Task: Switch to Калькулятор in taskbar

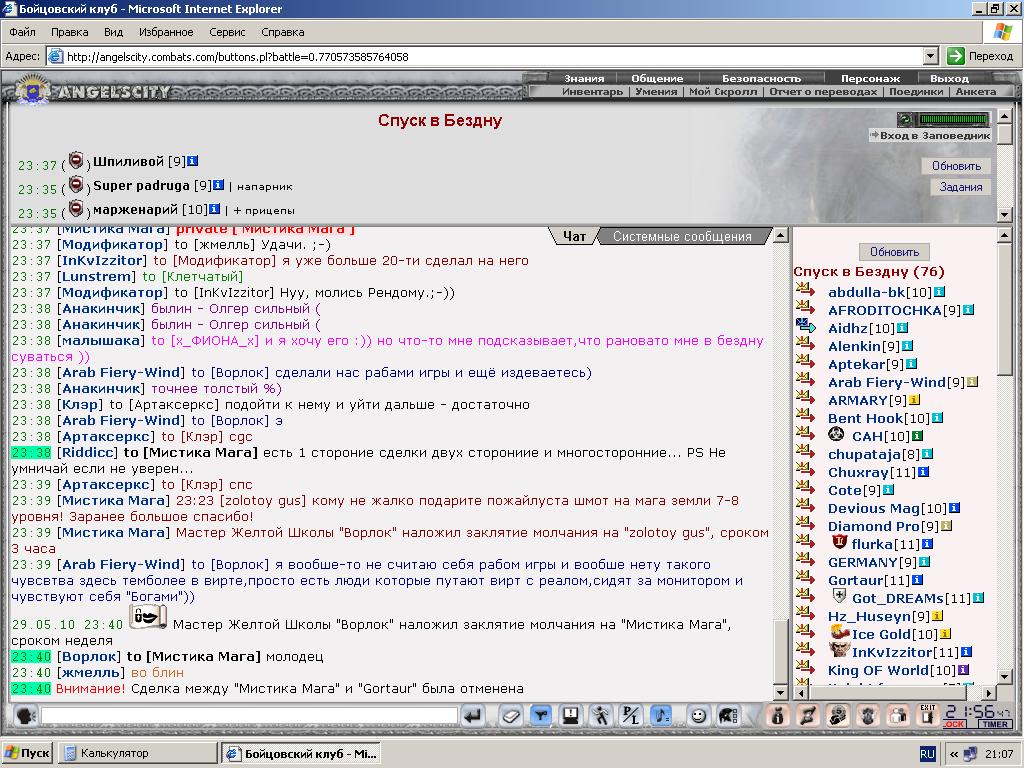Action: click(137, 753)
